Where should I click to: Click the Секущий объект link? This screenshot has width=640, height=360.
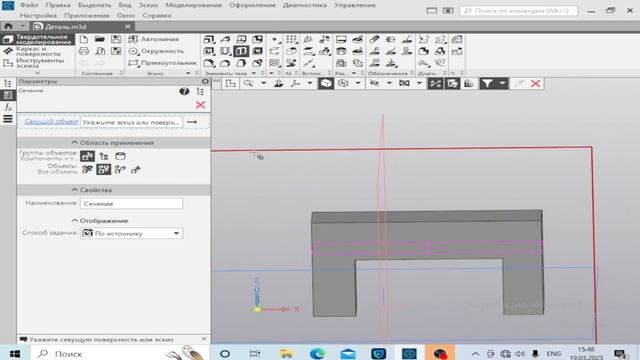[x=51, y=122]
